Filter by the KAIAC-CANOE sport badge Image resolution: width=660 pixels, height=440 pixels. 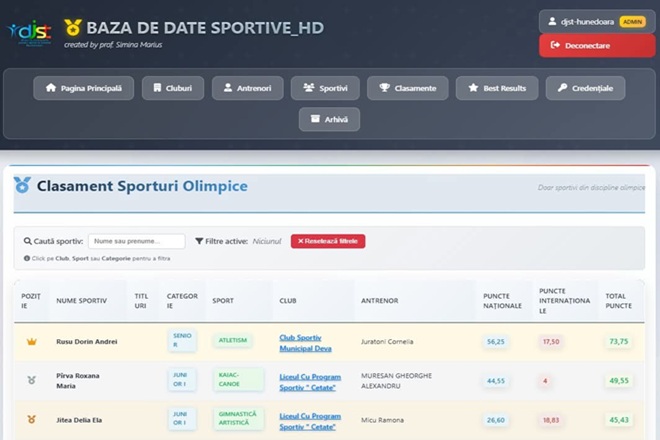coord(238,379)
